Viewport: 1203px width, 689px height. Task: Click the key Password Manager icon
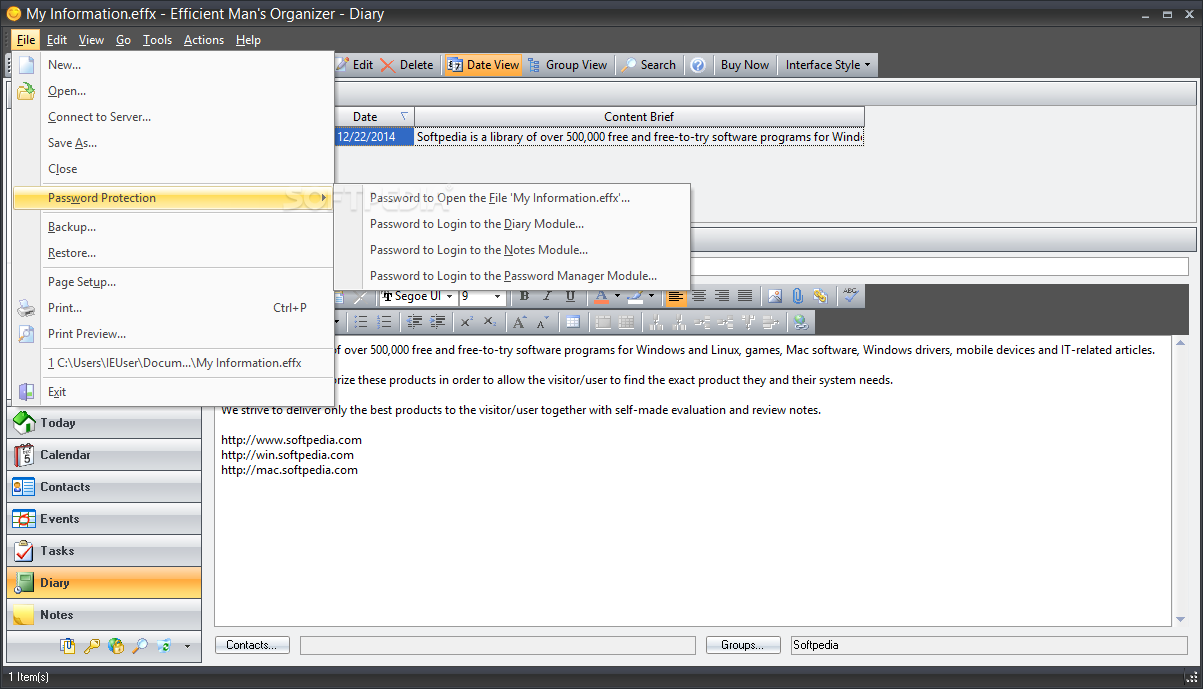pos(92,646)
